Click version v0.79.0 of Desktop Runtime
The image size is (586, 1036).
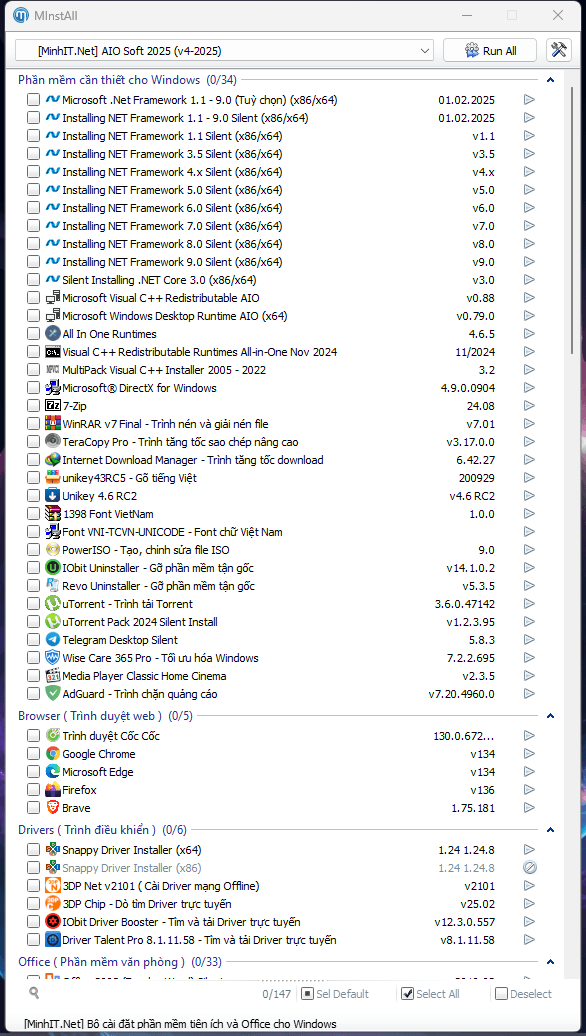475,316
